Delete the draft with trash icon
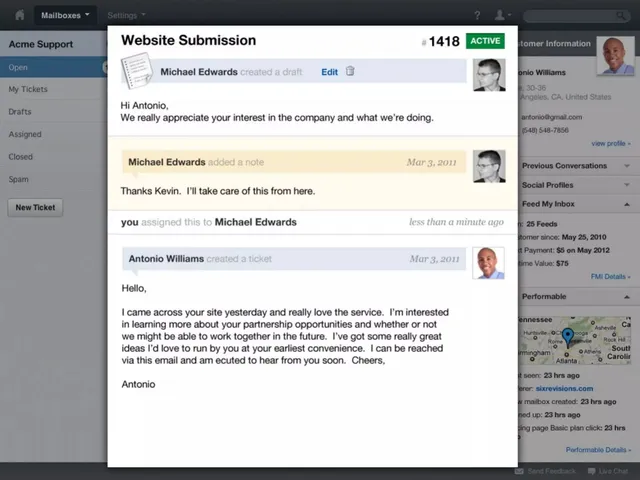This screenshot has height=480, width=640. pos(350,71)
